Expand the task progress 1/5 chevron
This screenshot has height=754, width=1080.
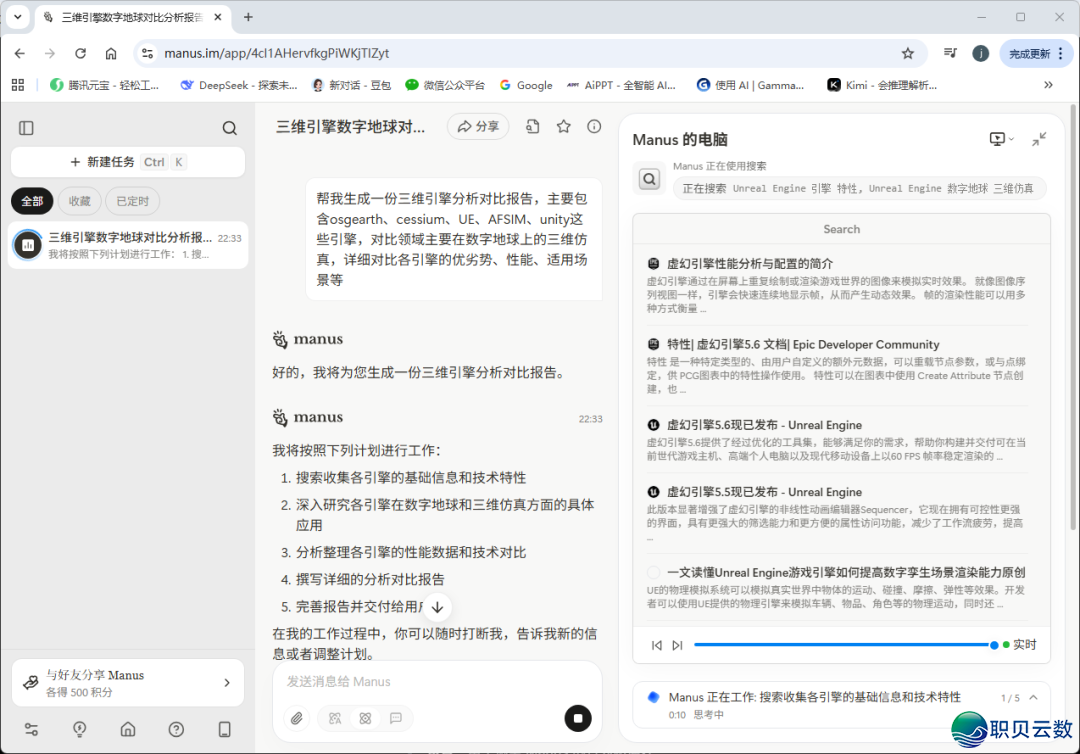1033,698
